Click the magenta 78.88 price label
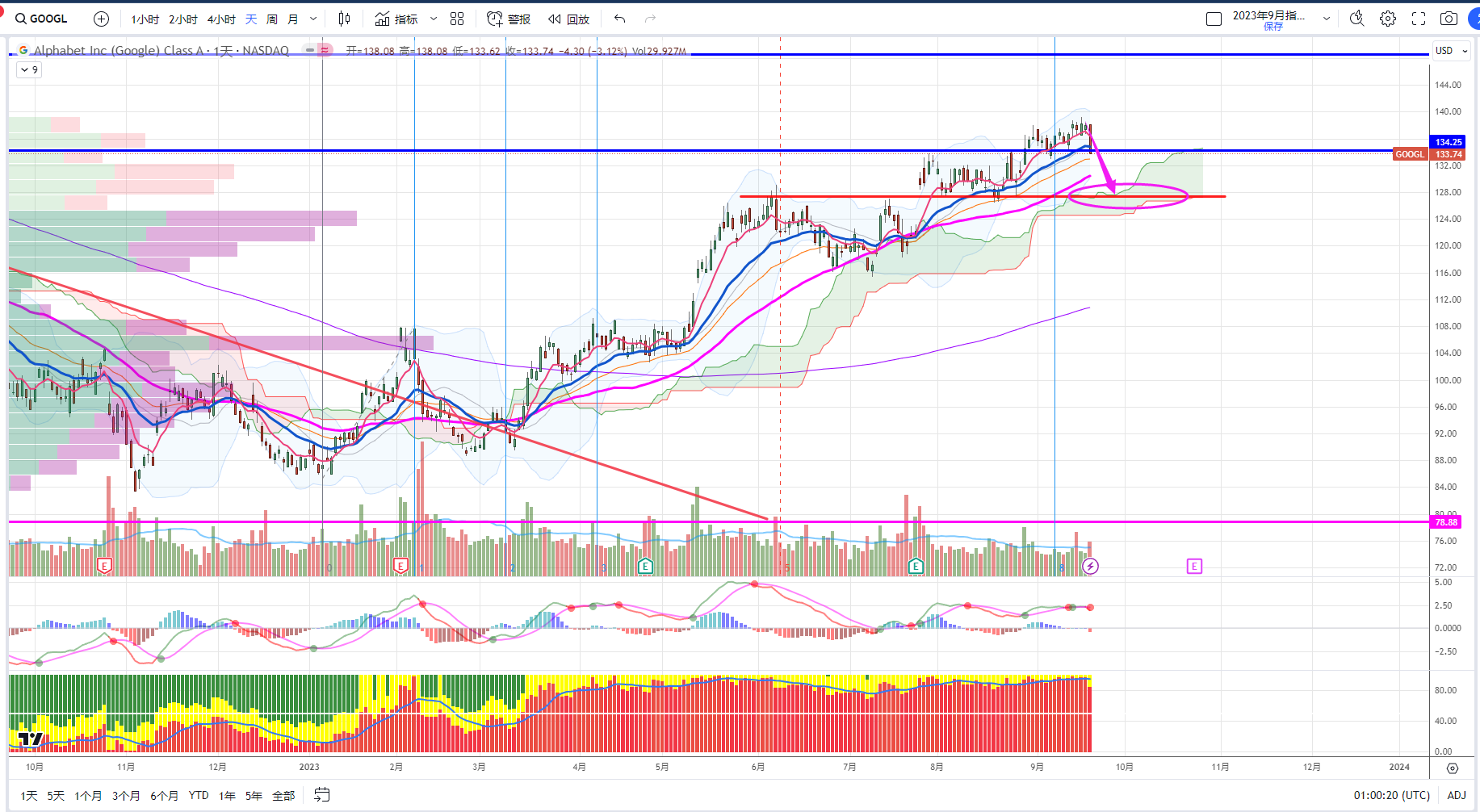Viewport: 1480px width, 812px height. click(1446, 522)
